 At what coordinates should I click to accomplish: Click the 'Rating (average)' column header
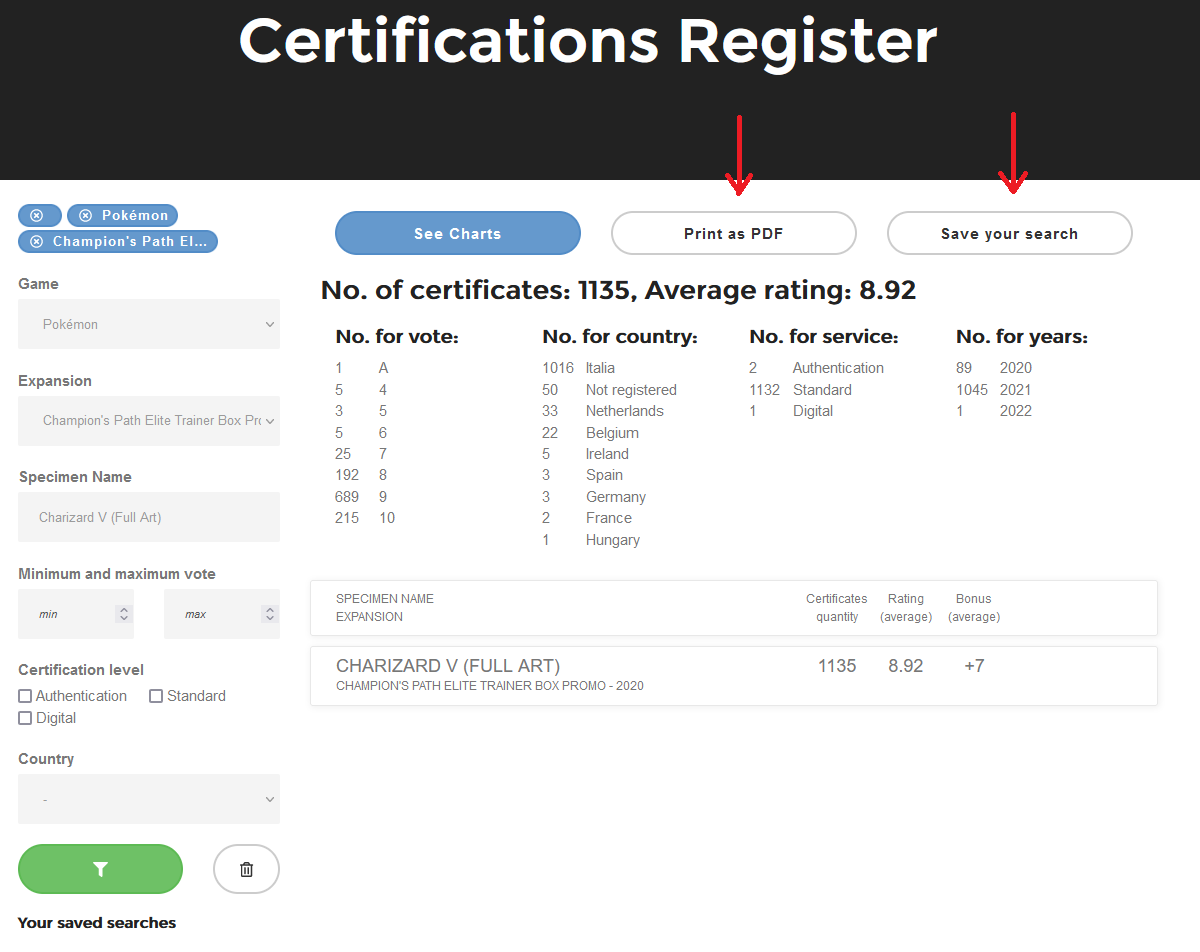[906, 608]
